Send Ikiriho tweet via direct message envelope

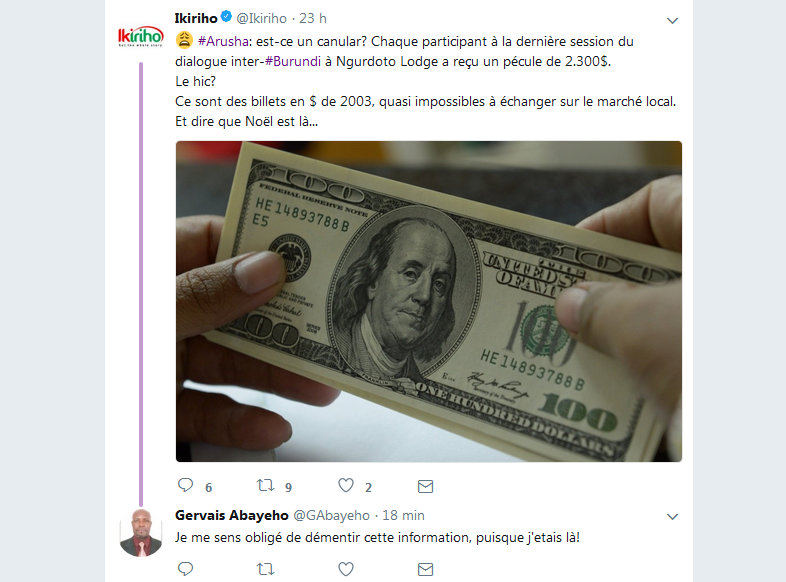[x=426, y=486]
